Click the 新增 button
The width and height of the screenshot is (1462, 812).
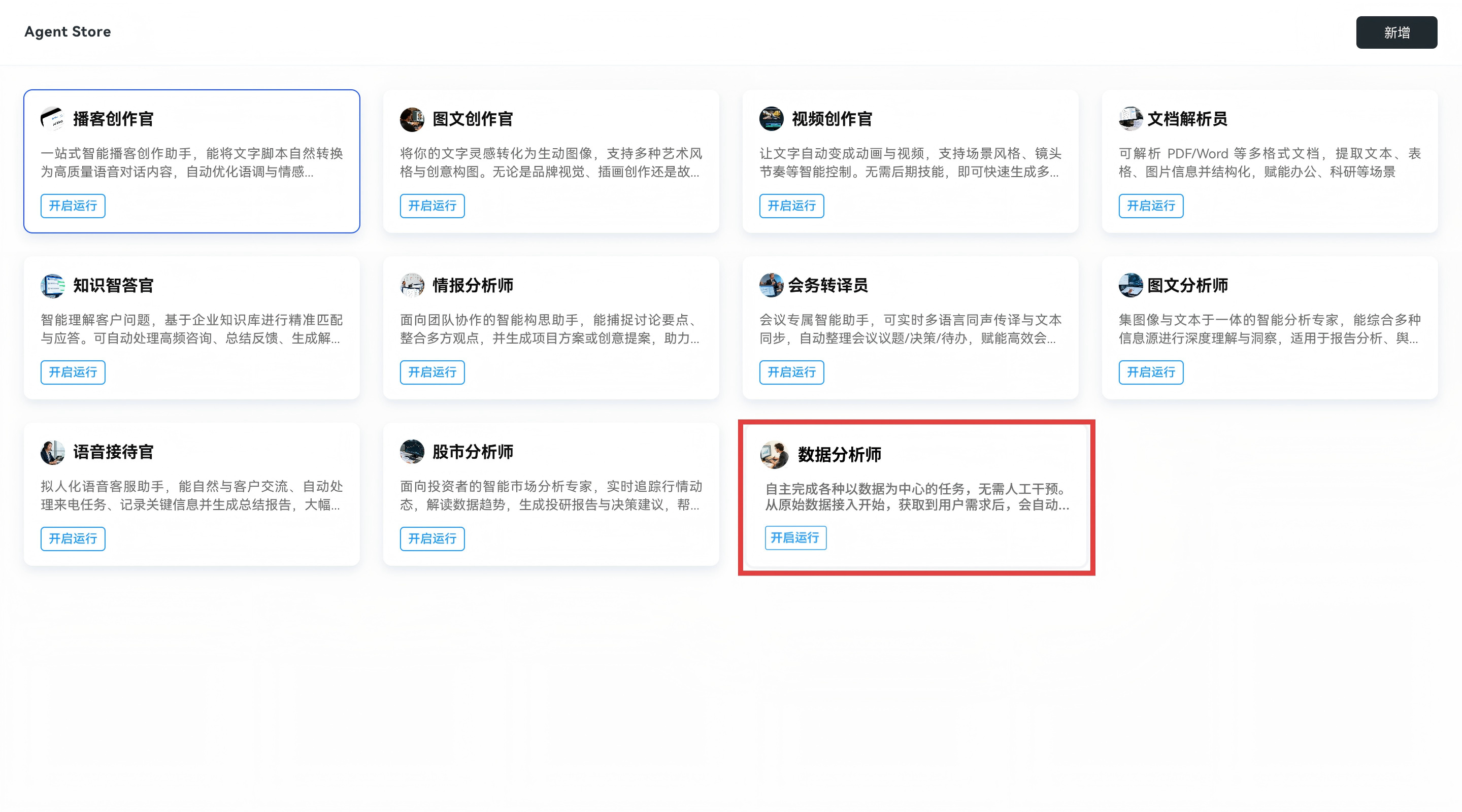click(x=1396, y=32)
